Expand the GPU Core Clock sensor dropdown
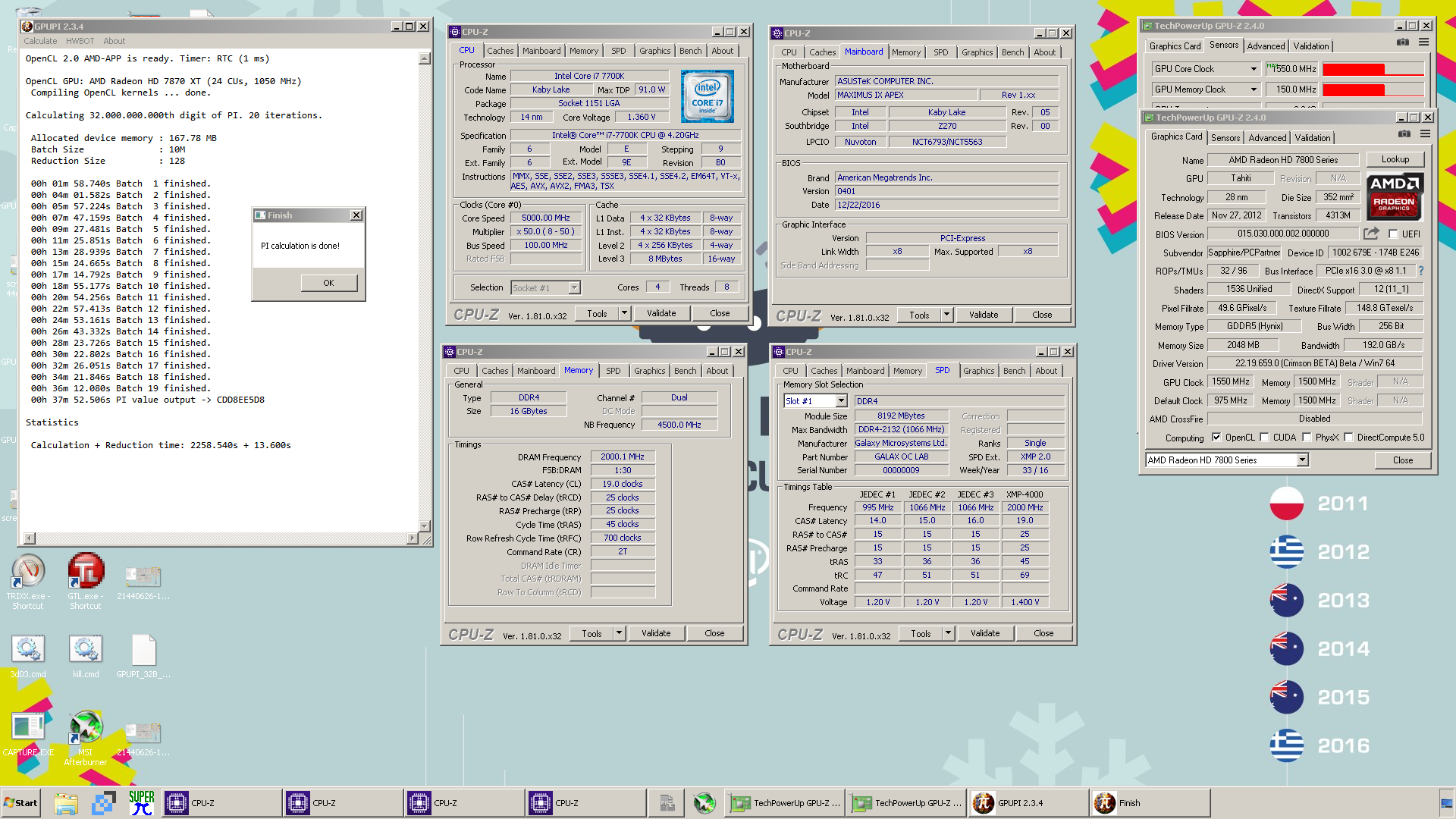The height and width of the screenshot is (819, 1456). [x=1254, y=69]
